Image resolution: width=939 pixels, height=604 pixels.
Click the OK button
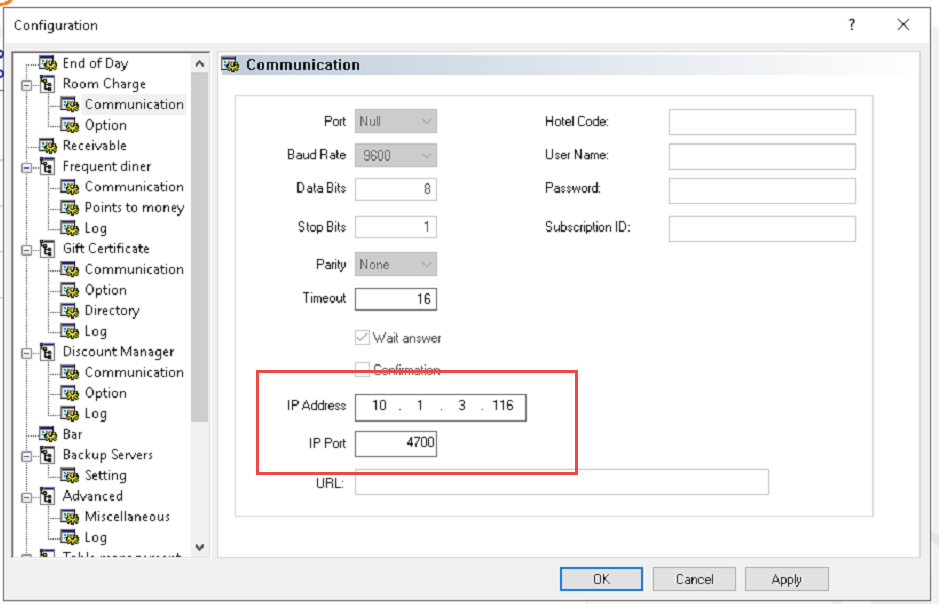click(x=600, y=578)
